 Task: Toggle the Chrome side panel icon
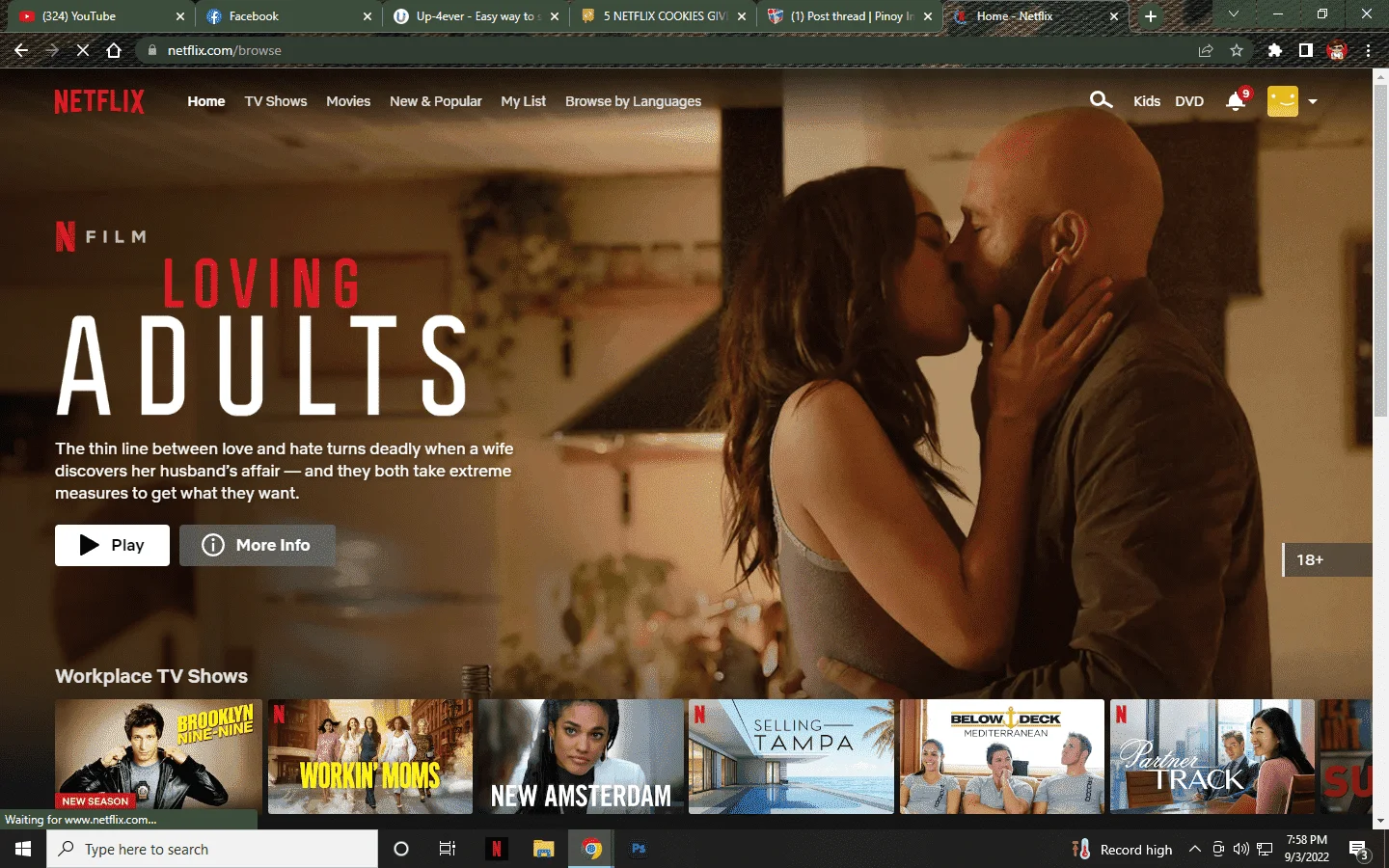tap(1305, 50)
